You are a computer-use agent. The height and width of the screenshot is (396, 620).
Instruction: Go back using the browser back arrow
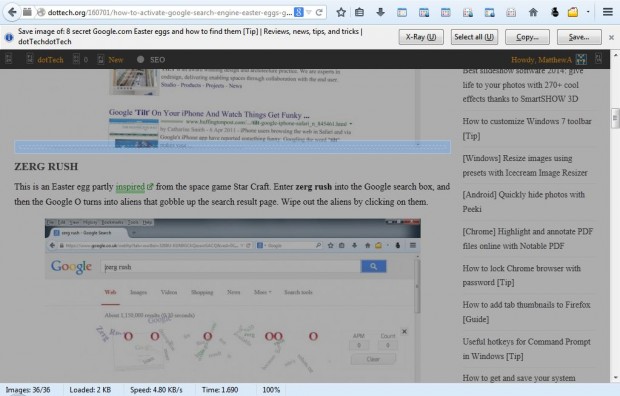(12, 12)
